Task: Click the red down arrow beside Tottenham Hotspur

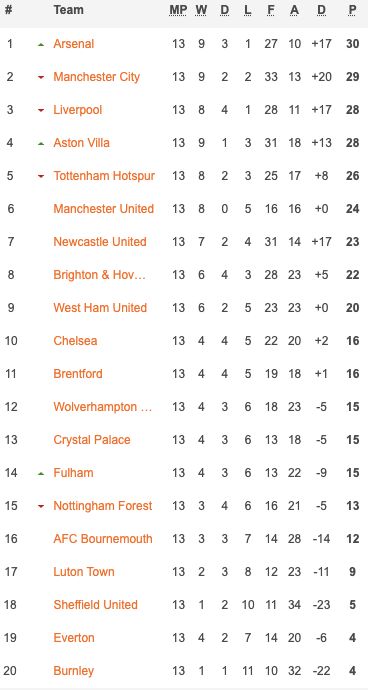Action: tap(41, 176)
